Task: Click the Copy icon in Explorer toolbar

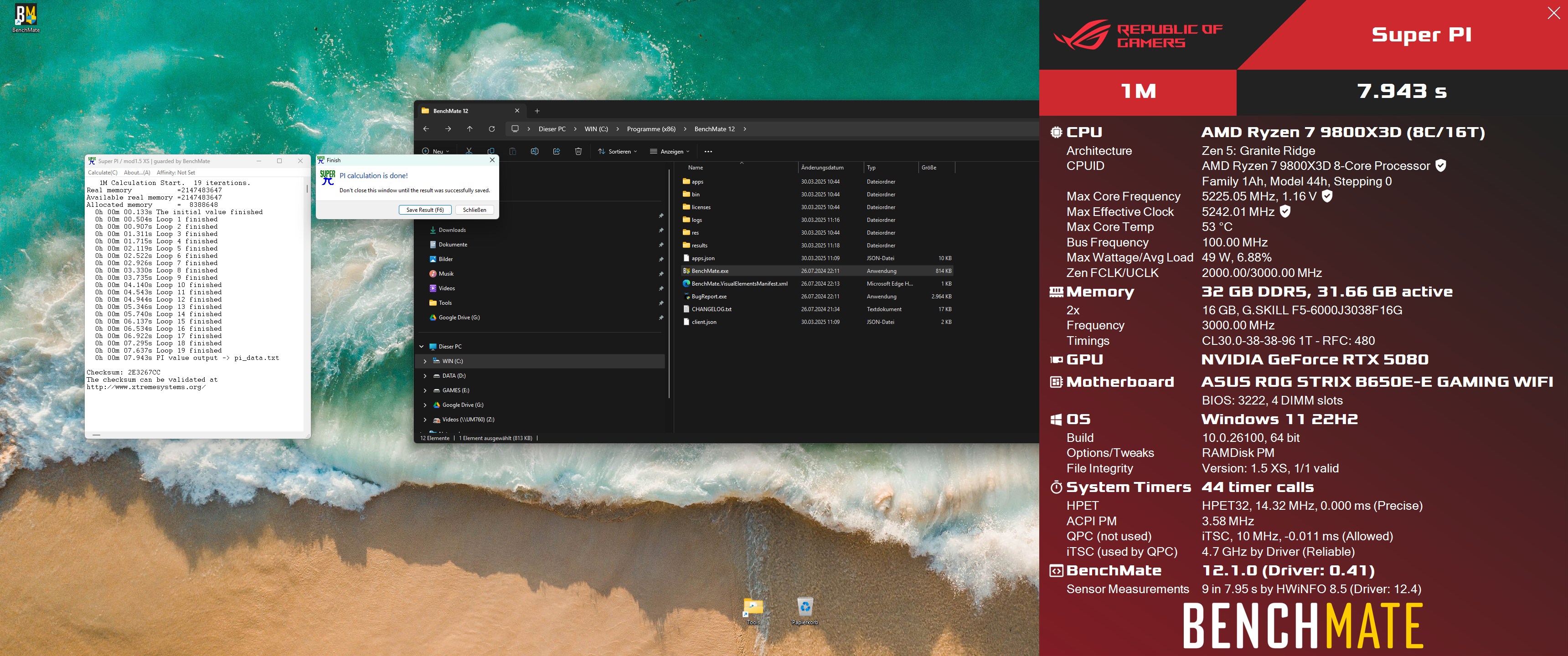Action: click(490, 151)
